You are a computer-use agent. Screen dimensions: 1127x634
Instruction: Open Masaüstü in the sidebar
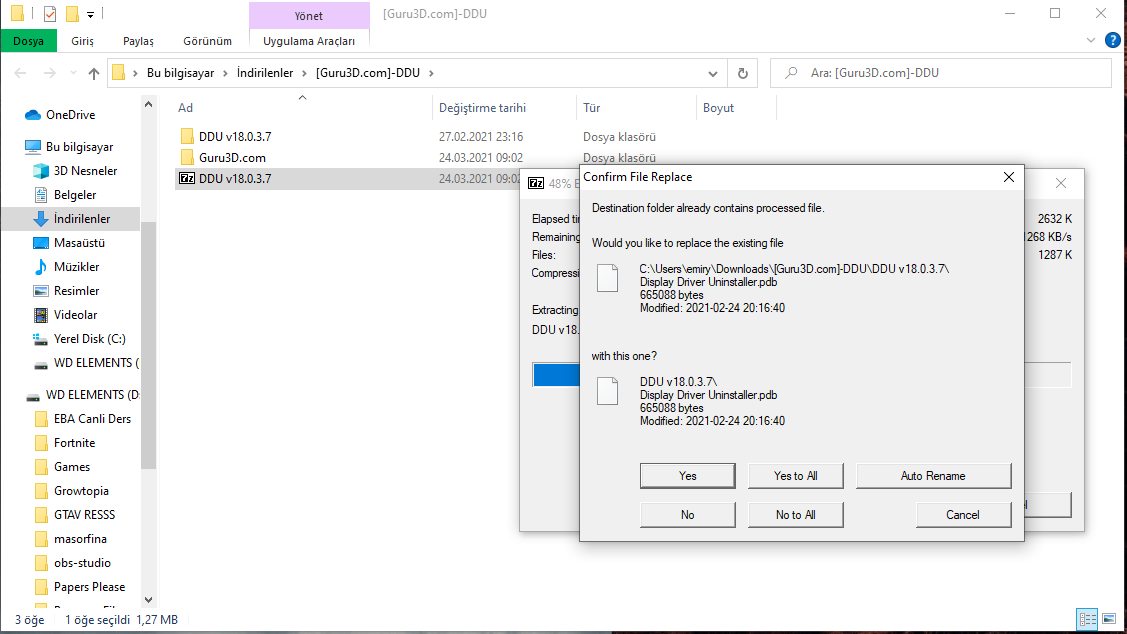pos(79,243)
